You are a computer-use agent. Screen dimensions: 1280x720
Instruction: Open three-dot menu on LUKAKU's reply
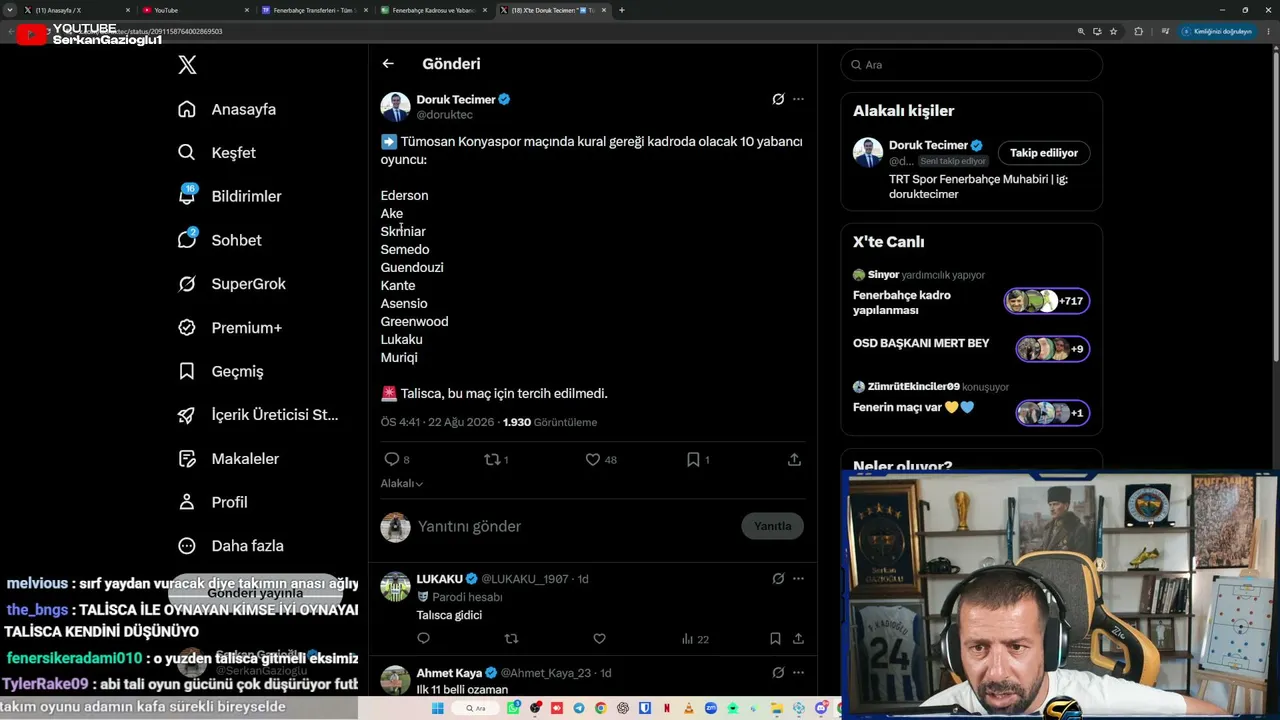point(798,578)
